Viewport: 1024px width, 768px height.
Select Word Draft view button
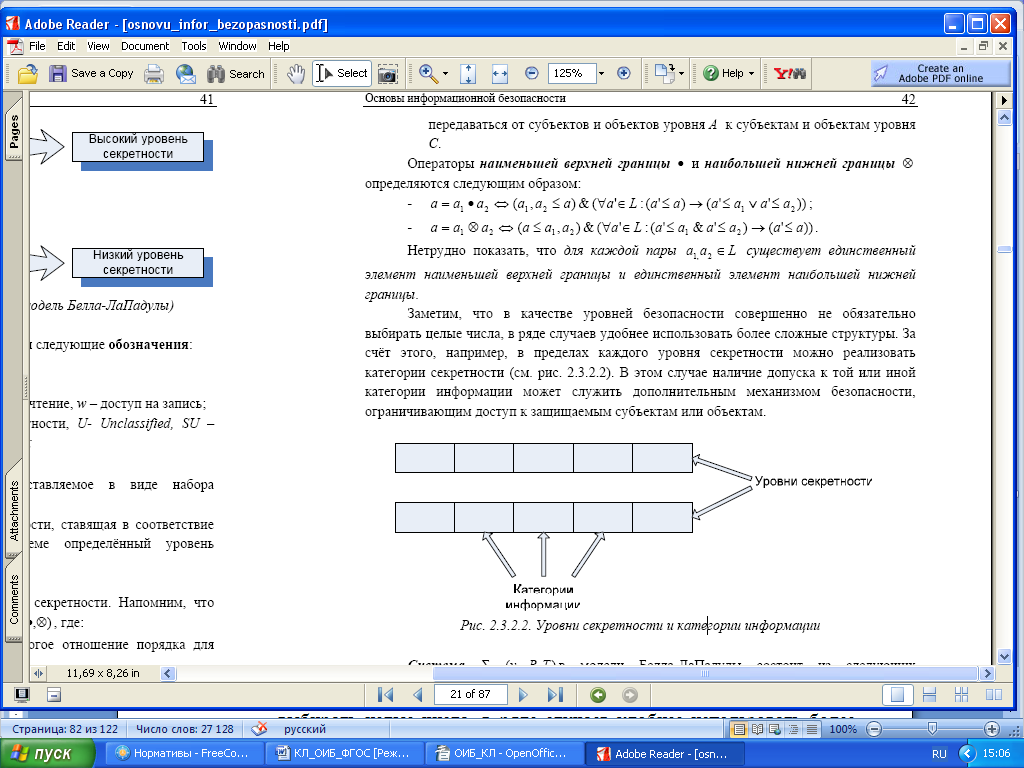pyautogui.click(x=812, y=729)
